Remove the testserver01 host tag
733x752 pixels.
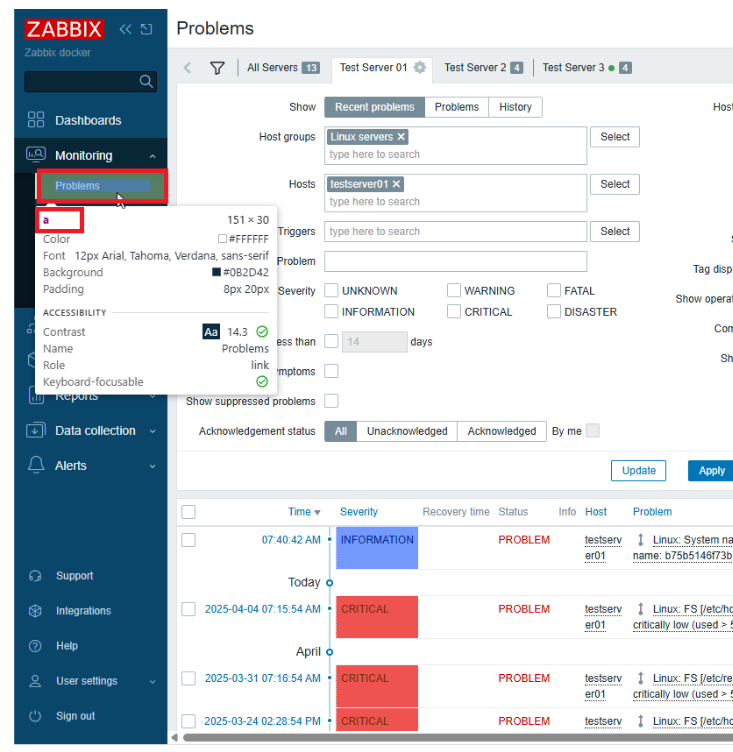click(396, 184)
